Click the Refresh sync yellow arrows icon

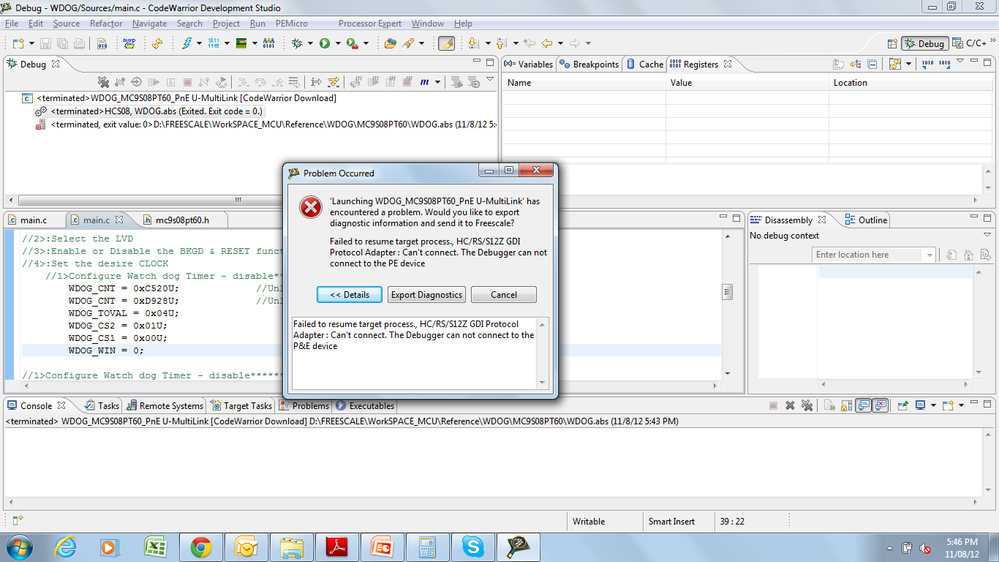157,43
